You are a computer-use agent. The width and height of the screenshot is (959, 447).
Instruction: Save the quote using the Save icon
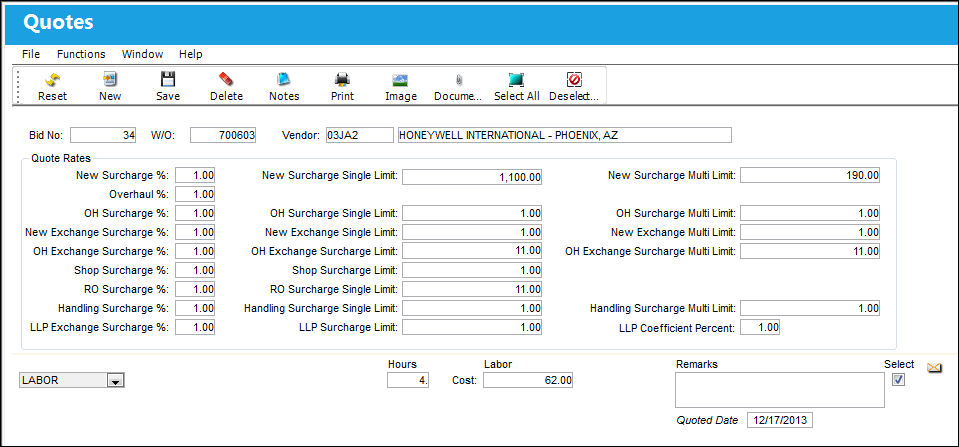(168, 79)
